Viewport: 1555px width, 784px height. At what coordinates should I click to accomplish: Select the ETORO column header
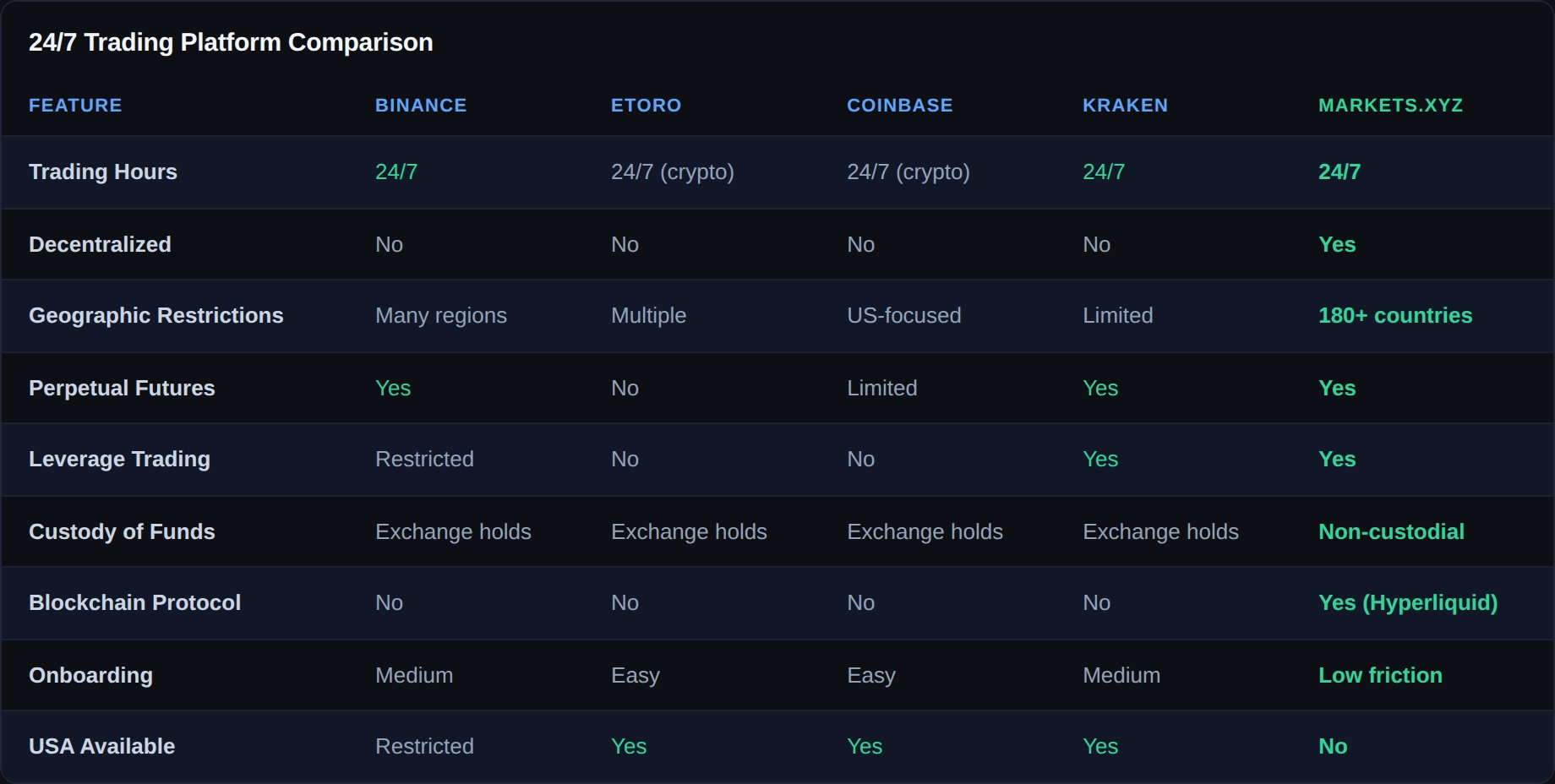(x=646, y=106)
